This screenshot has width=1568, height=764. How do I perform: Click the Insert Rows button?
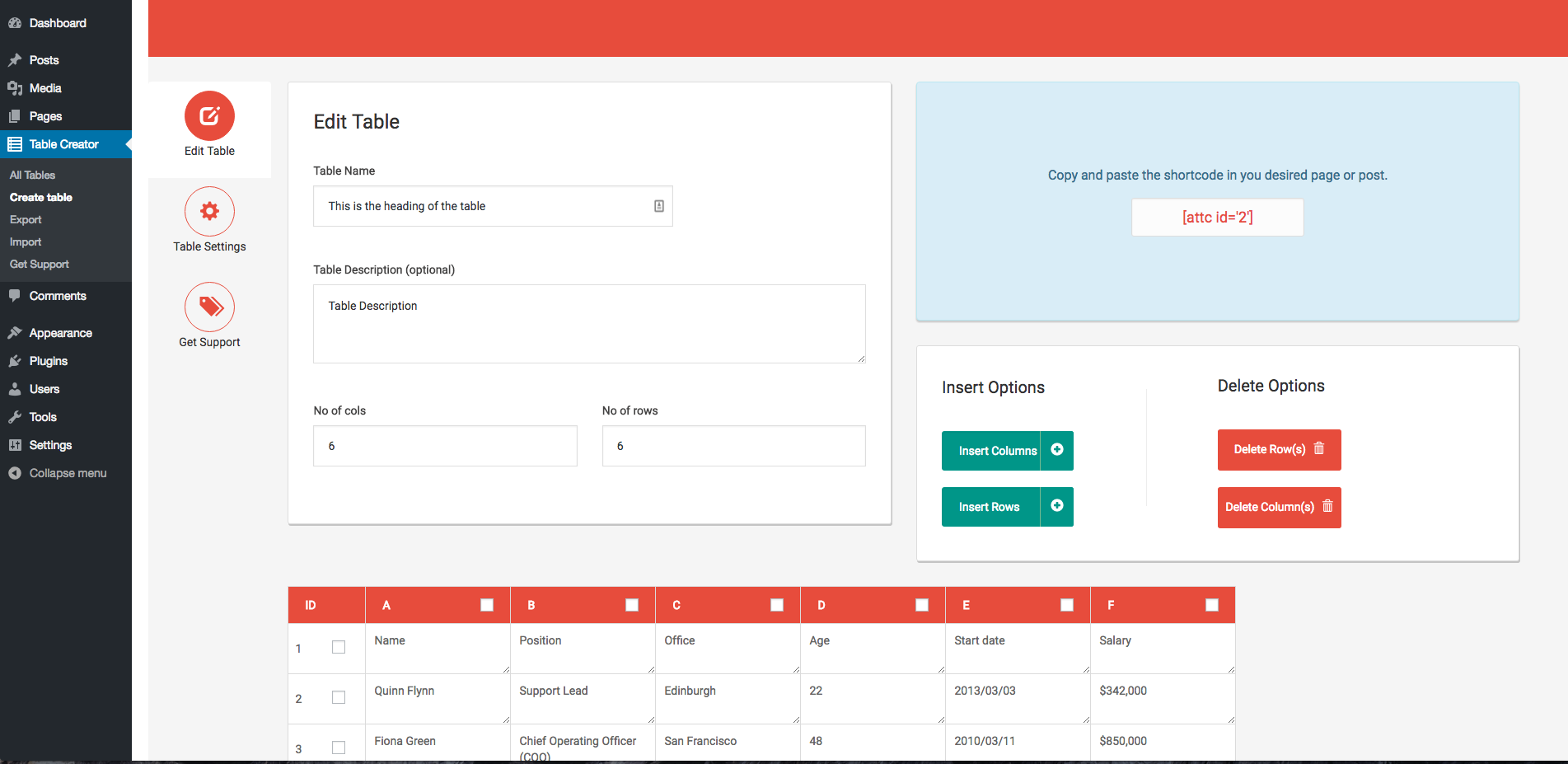1008,507
